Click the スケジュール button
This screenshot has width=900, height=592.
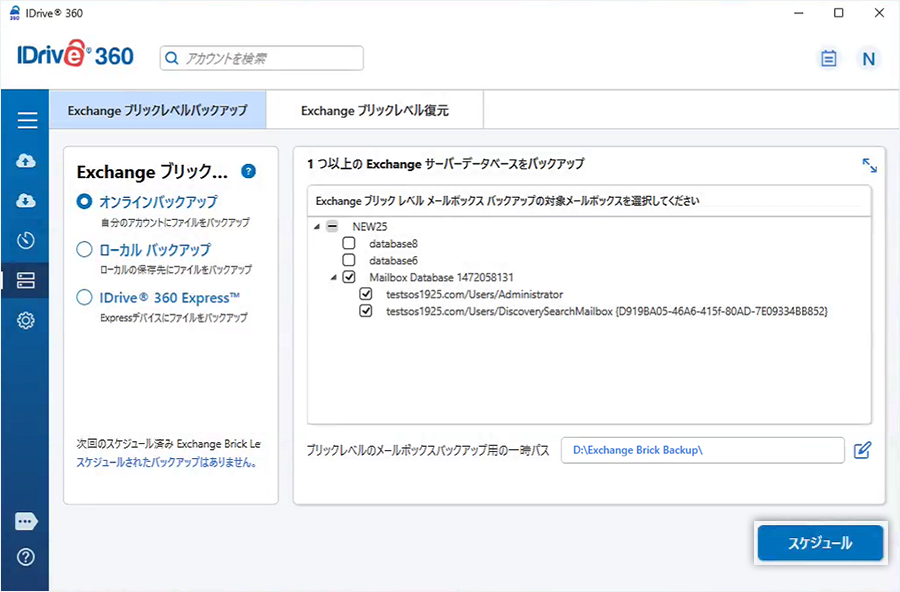(x=820, y=543)
